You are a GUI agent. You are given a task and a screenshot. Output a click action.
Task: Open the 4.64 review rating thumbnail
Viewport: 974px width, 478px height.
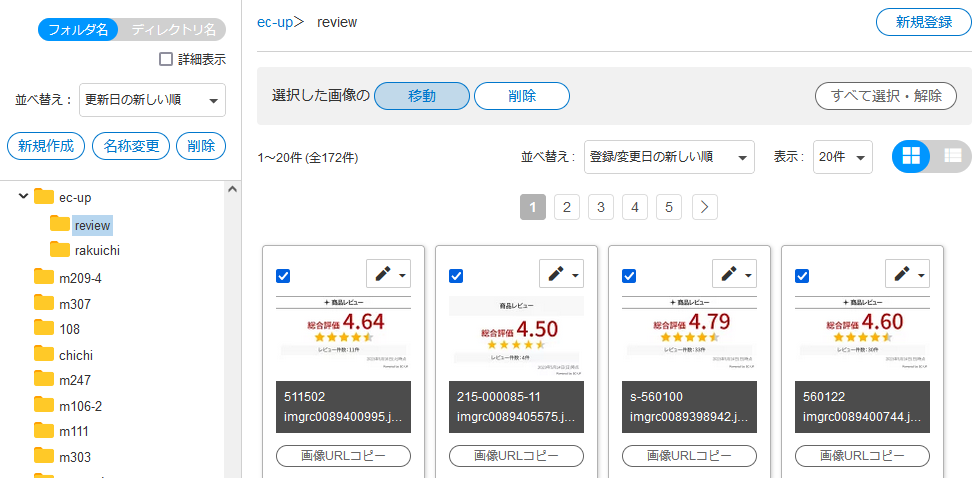click(344, 333)
